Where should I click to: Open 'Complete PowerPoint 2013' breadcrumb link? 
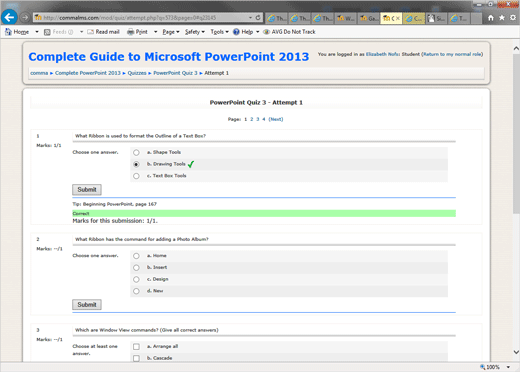click(88, 73)
